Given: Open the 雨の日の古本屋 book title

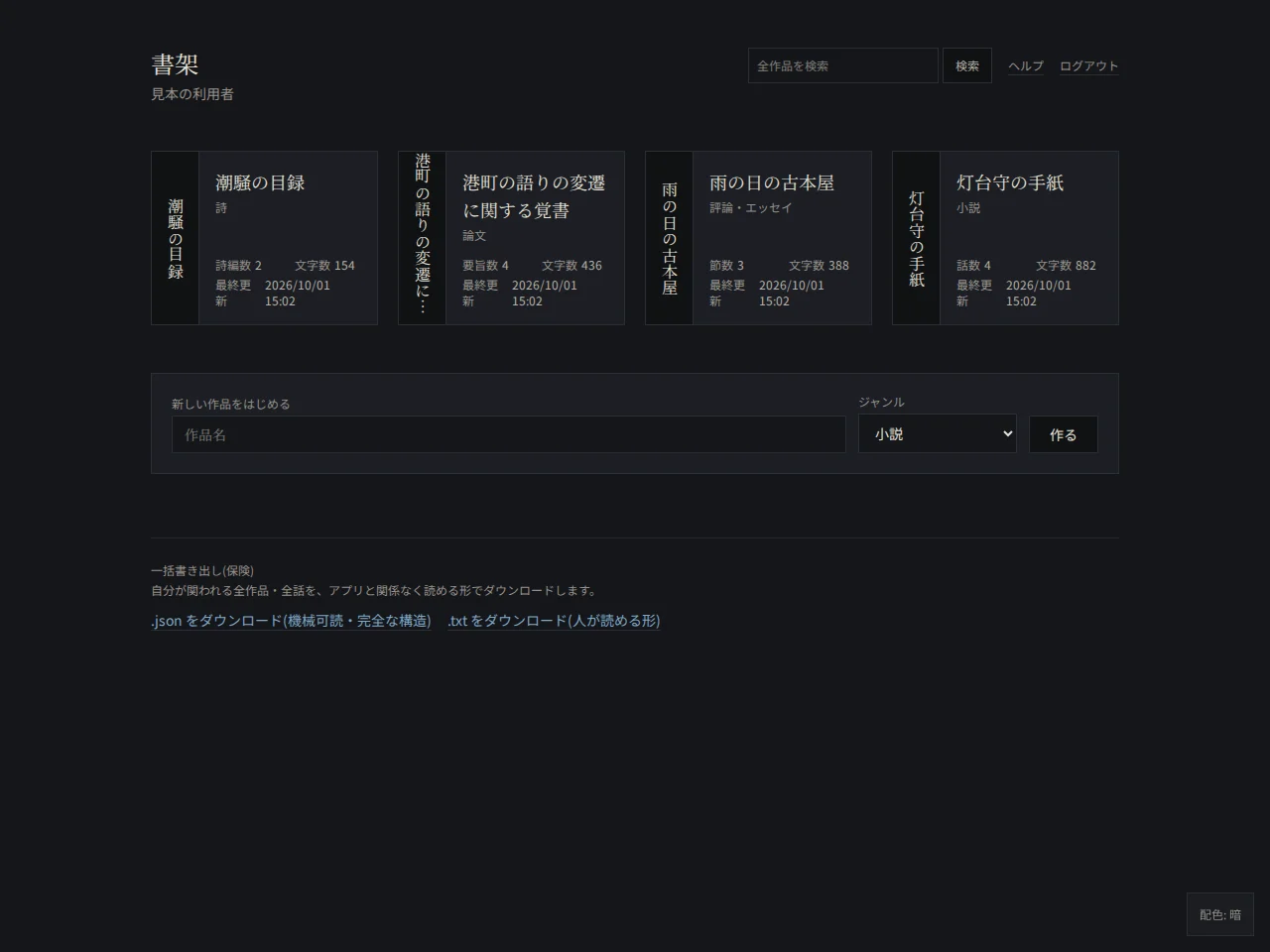Looking at the screenshot, I should point(772,182).
